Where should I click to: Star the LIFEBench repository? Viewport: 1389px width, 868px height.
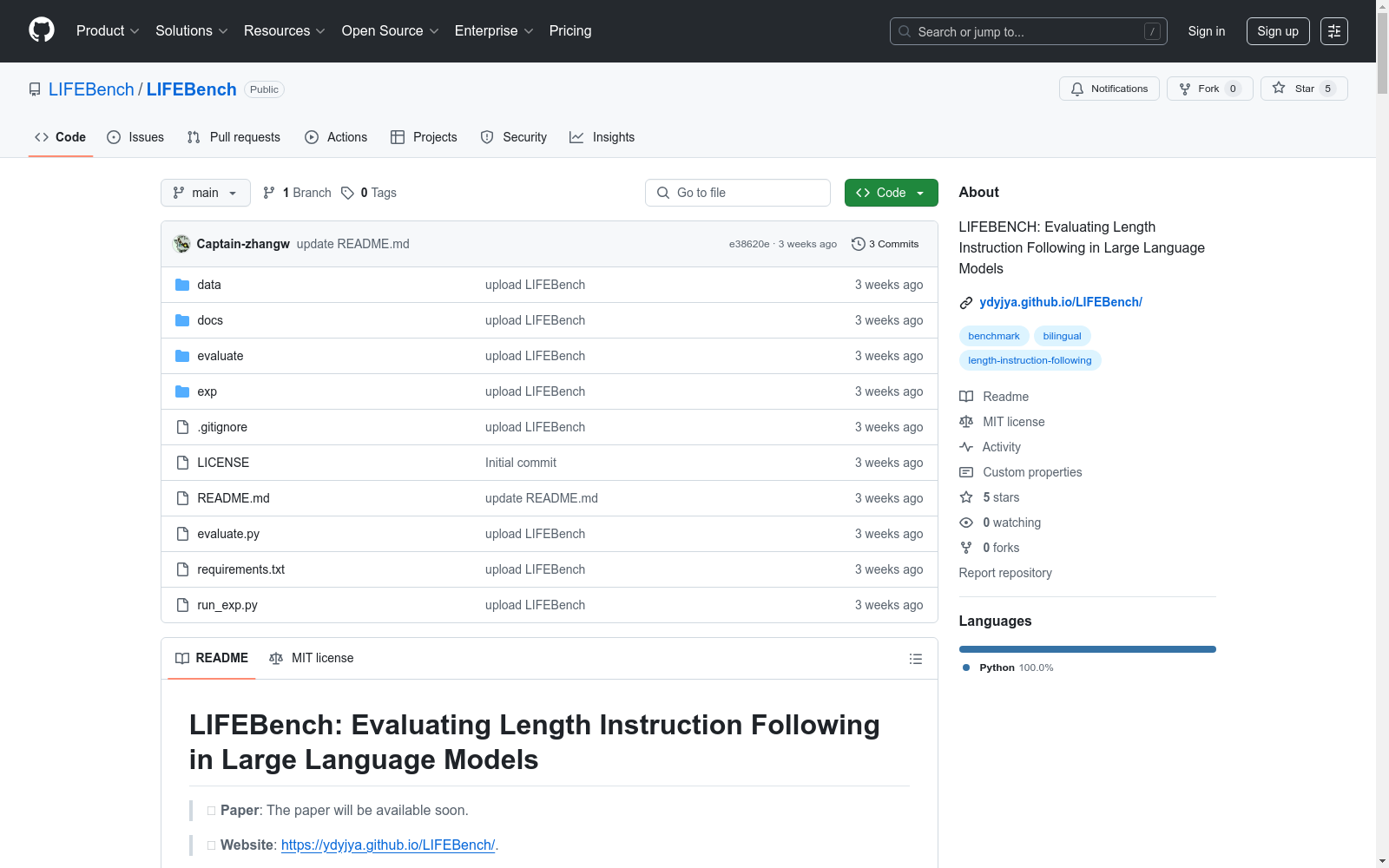(1304, 89)
